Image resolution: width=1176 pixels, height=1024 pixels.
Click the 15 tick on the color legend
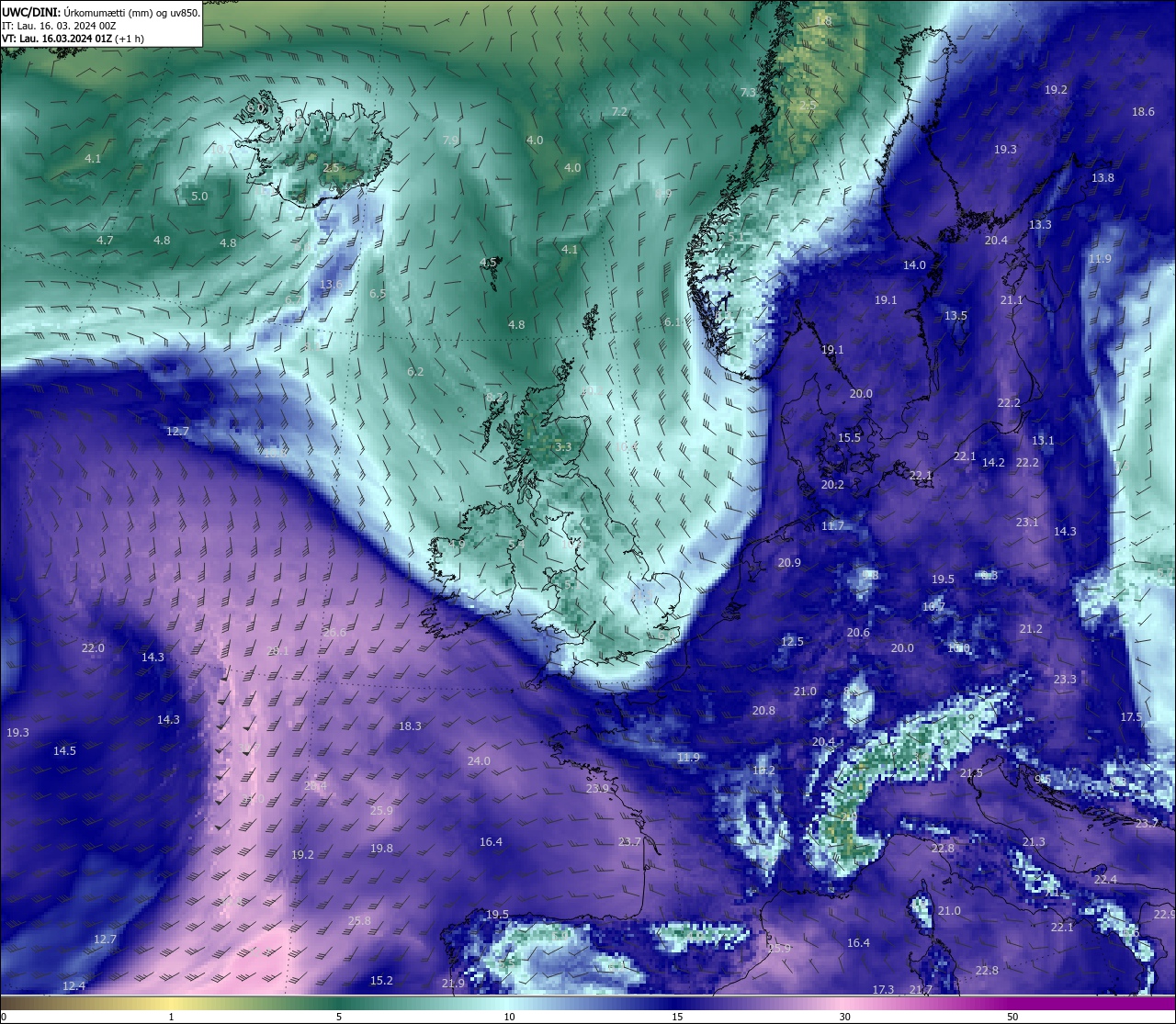click(677, 1017)
